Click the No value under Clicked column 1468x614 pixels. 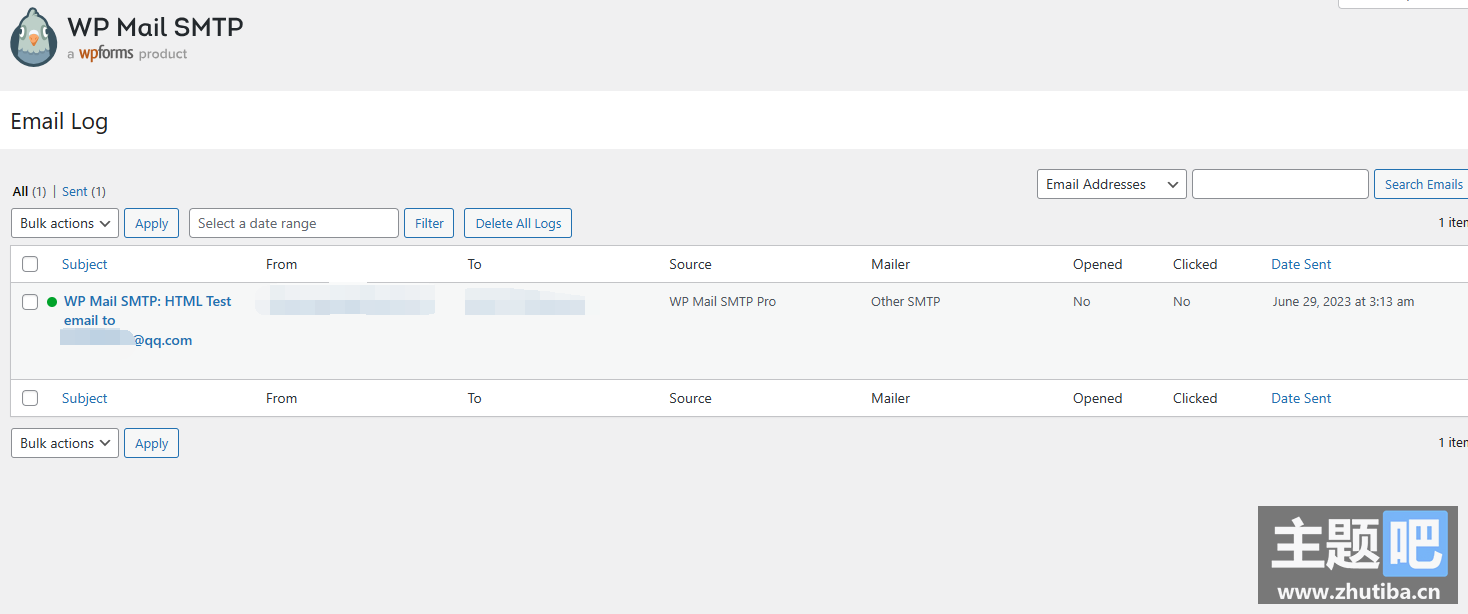click(1181, 301)
